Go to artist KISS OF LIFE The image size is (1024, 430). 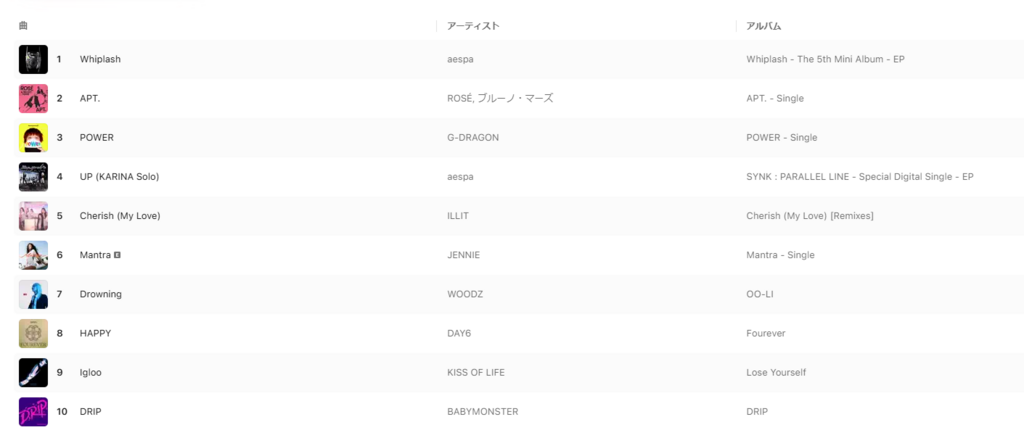coord(476,372)
